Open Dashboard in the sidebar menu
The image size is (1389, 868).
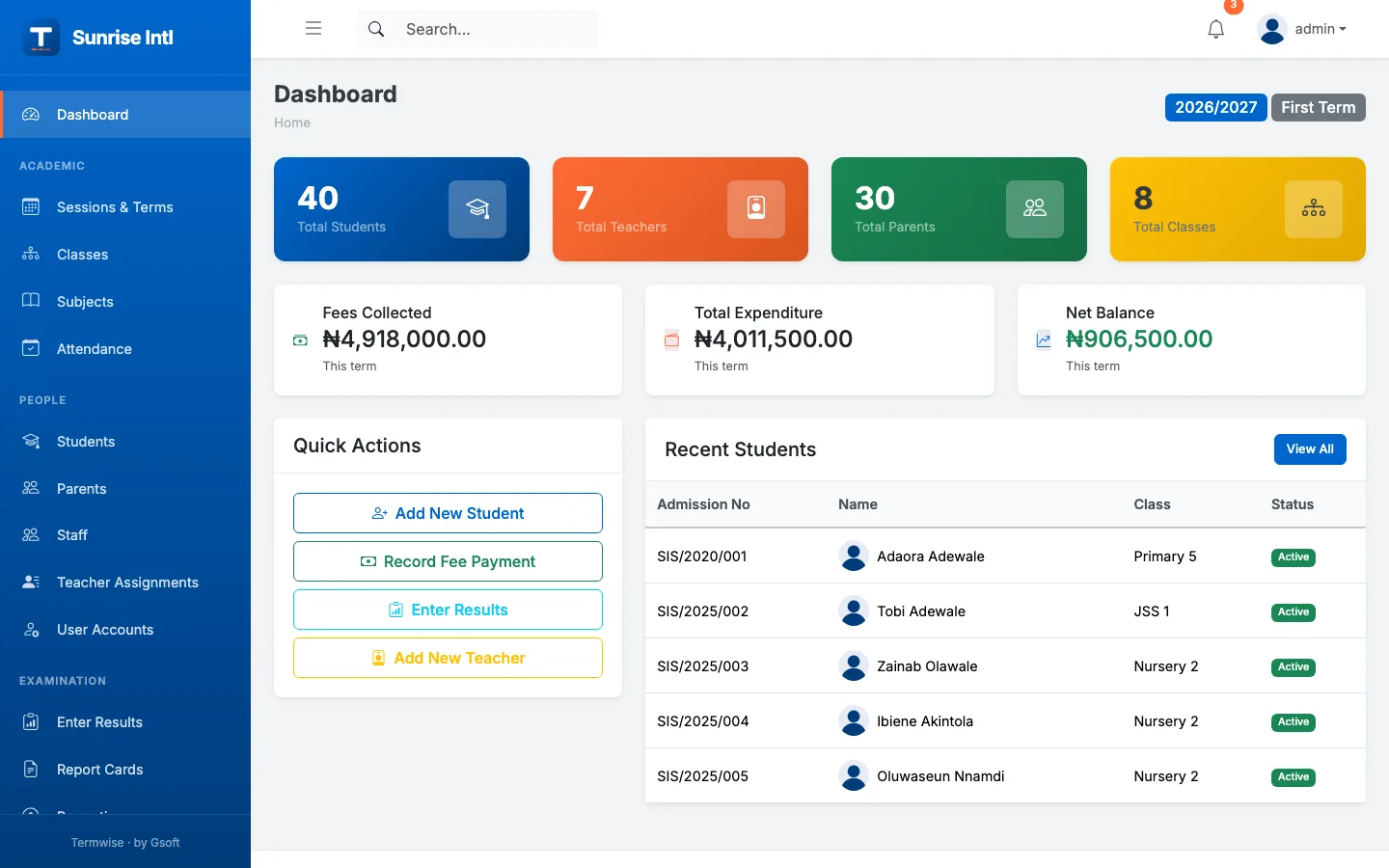point(125,115)
